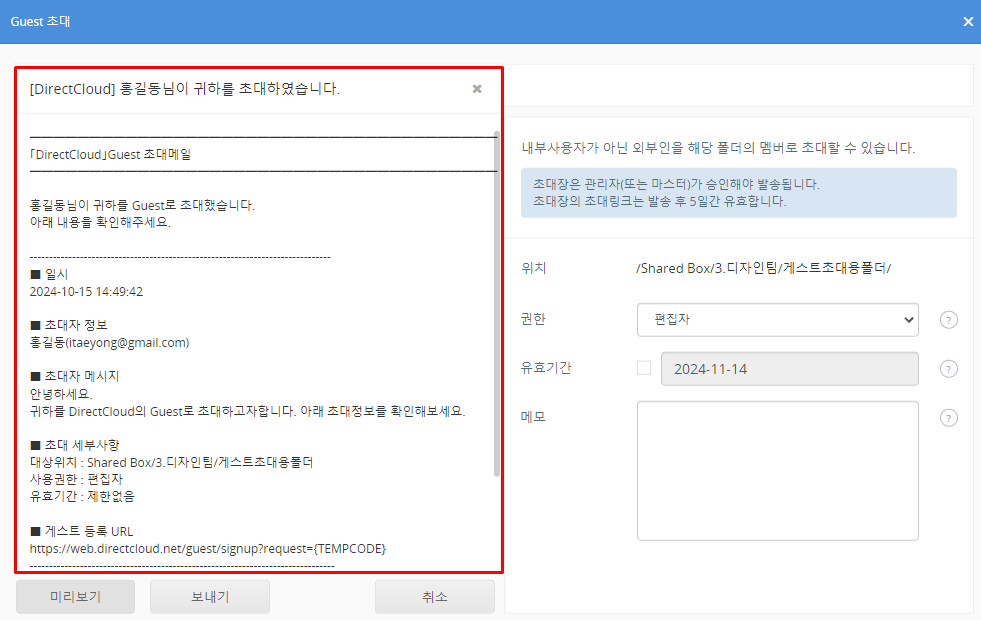Screen dimensions: 981x620
Task: Click the guest signup URL in preview
Action: tap(208, 549)
